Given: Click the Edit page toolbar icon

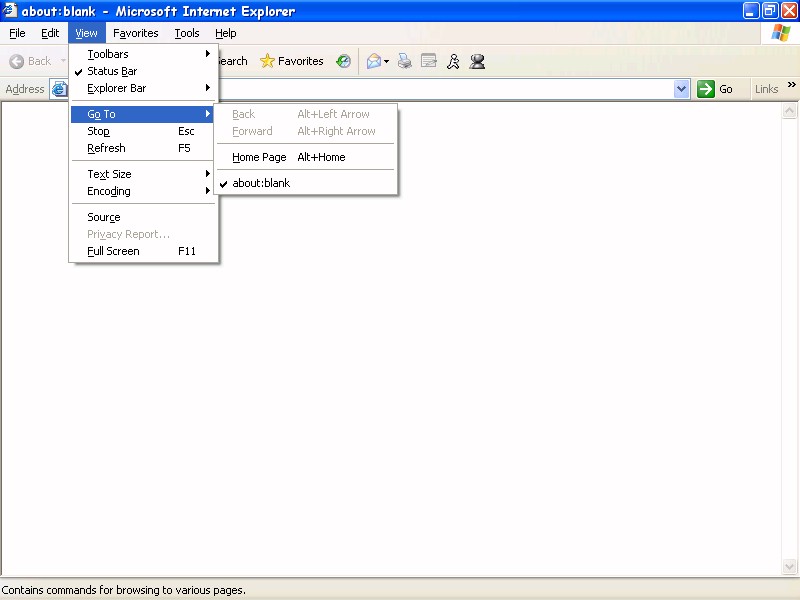Looking at the screenshot, I should (x=429, y=61).
